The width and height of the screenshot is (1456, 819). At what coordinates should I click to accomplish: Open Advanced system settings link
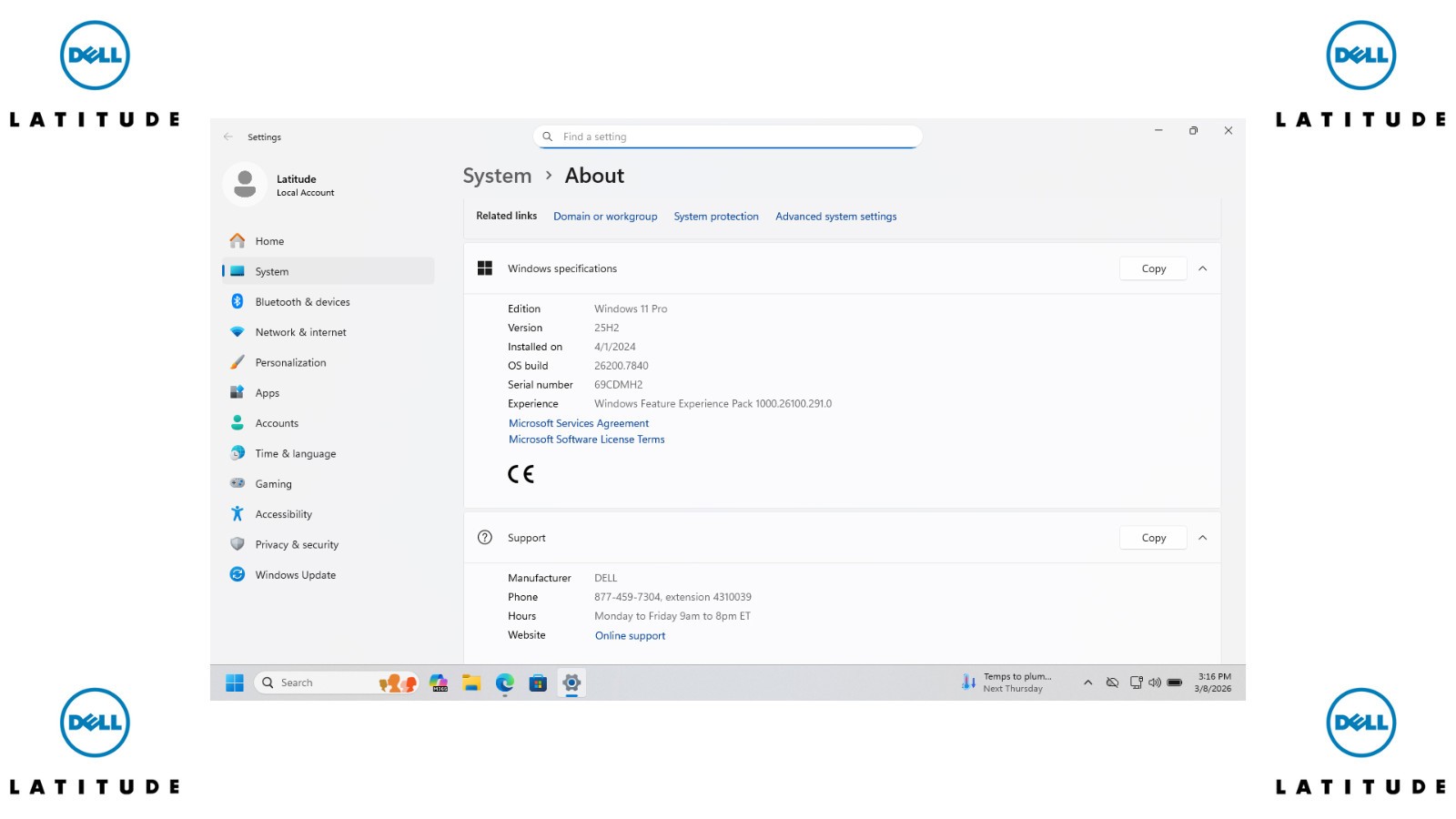click(836, 217)
